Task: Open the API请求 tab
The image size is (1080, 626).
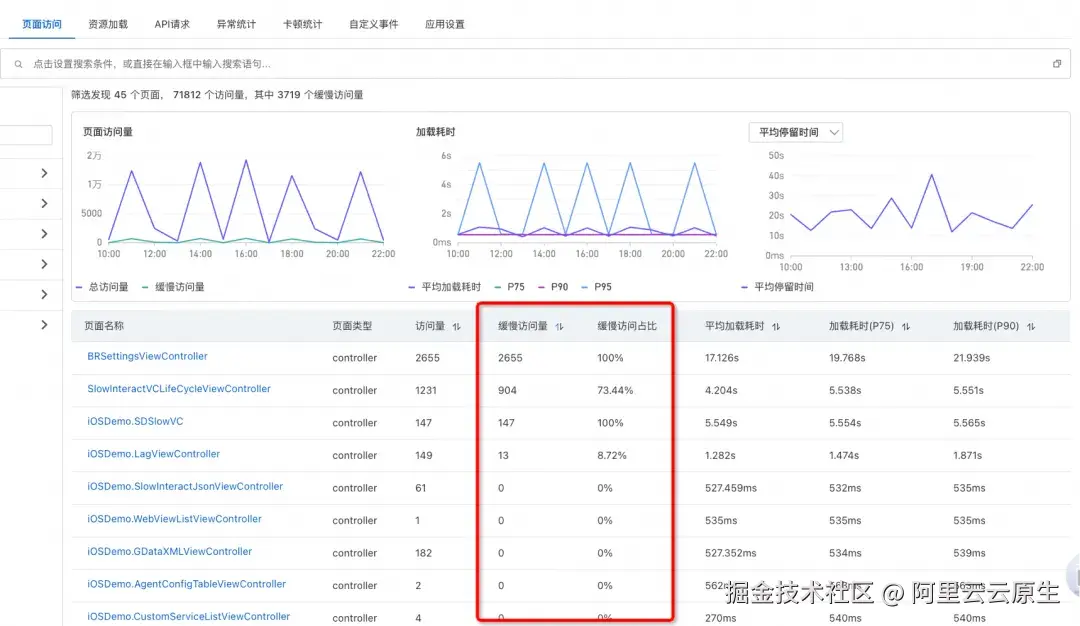Action: pos(172,24)
